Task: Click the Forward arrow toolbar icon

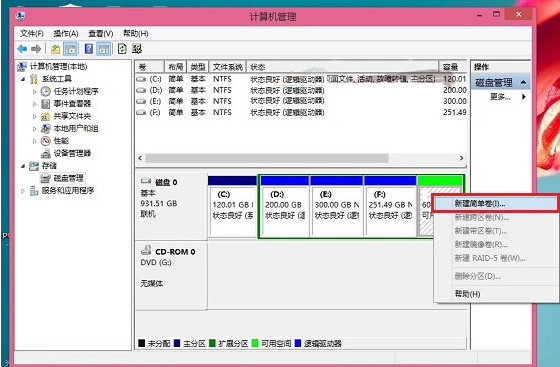Action: [x=36, y=49]
